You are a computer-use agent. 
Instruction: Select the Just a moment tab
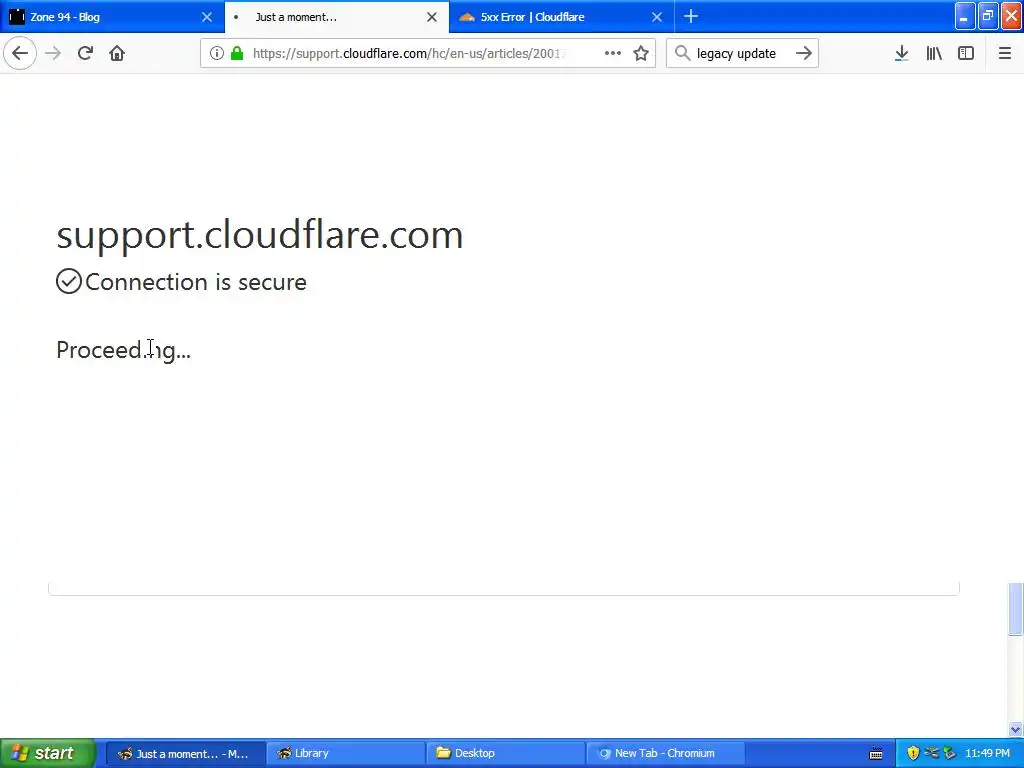[337, 17]
